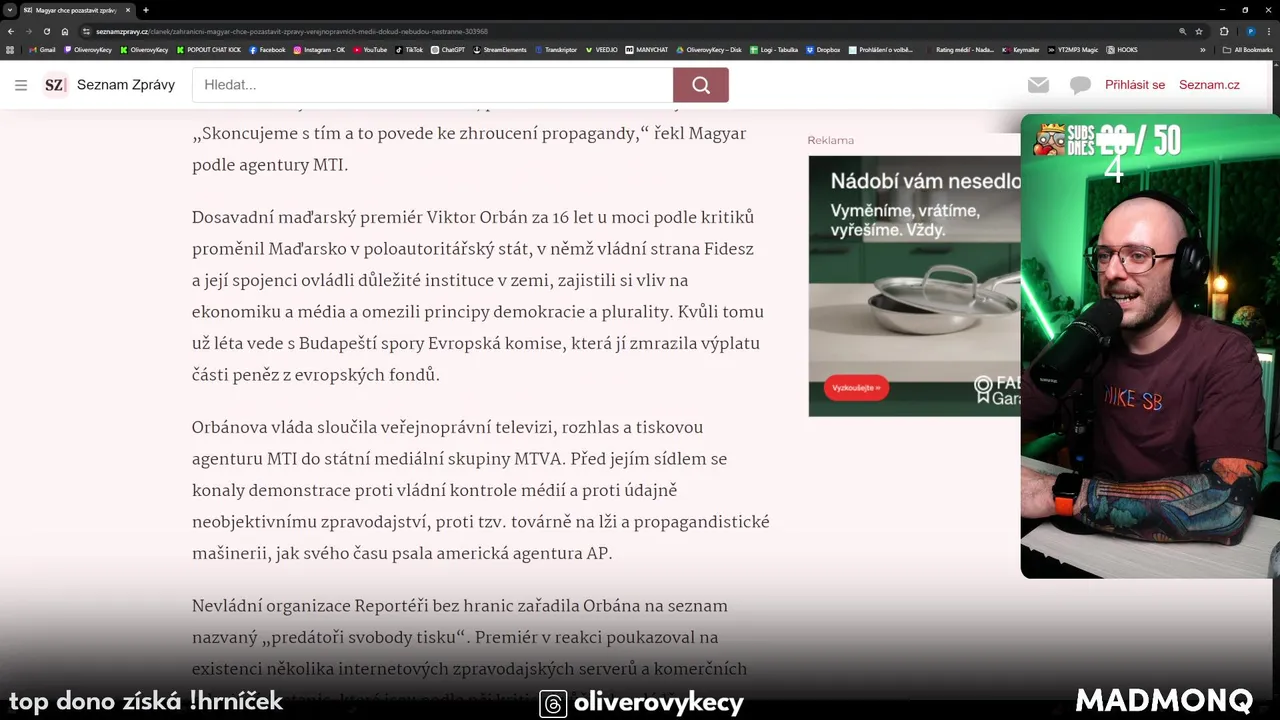Reload the page
The image size is (1280, 720).
47,31
